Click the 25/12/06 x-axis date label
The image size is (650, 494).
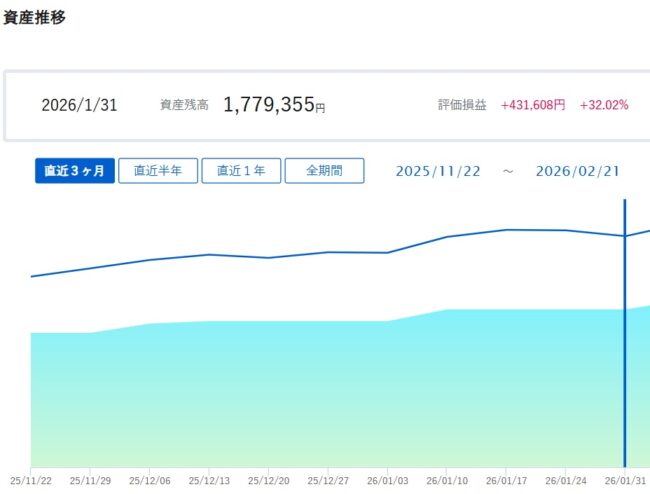pos(149,479)
